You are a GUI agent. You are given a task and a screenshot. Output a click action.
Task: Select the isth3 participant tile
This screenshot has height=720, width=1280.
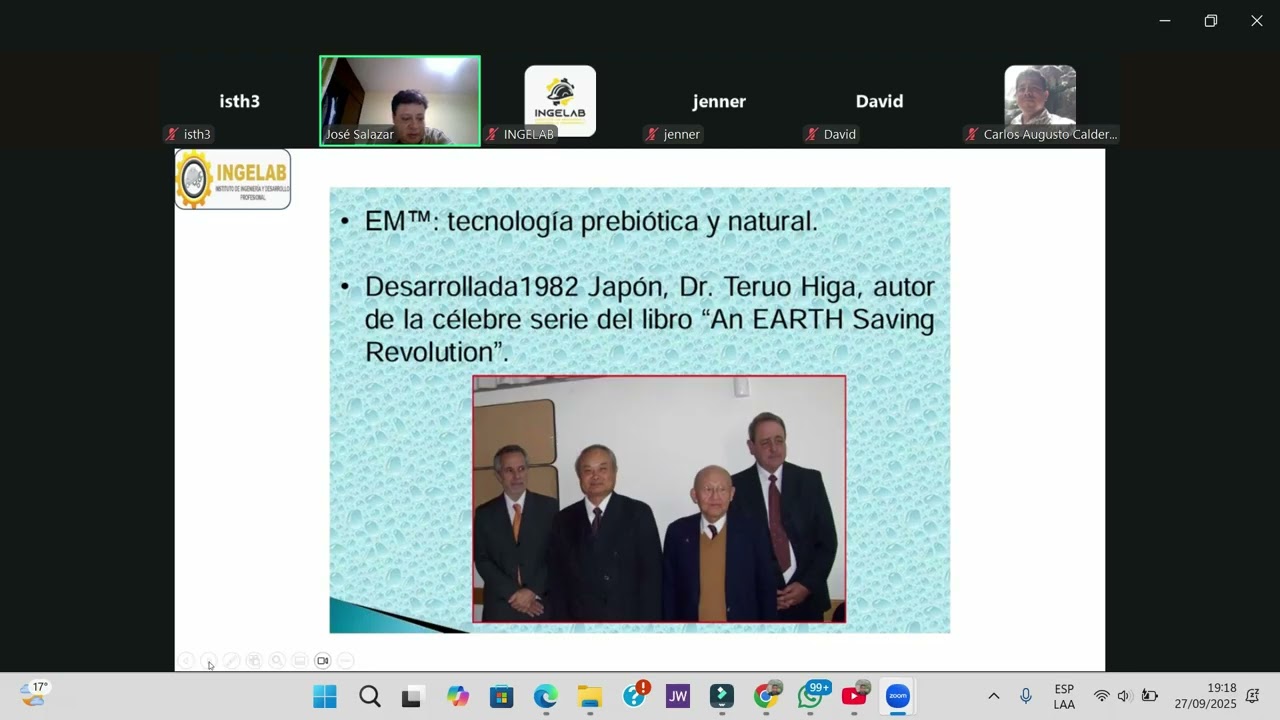(240, 101)
